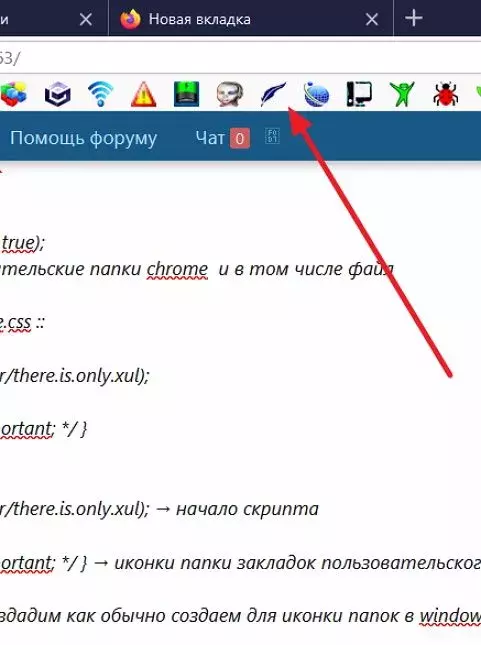This screenshot has height=645, width=481.
Task: Click the Firefox icon on Новая вкладка tab
Action: [x=130, y=19]
